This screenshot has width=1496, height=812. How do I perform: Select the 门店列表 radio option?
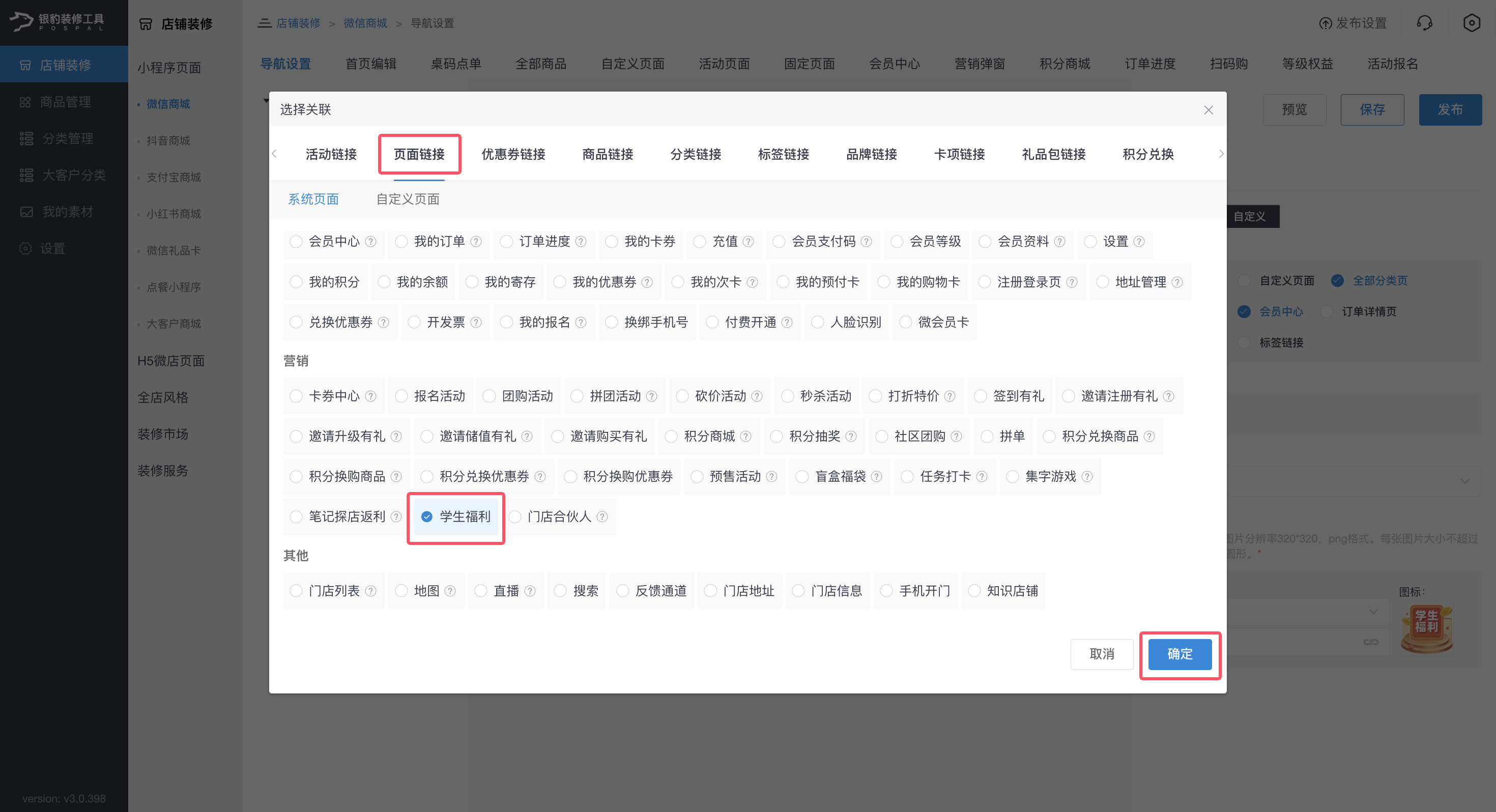pos(296,591)
